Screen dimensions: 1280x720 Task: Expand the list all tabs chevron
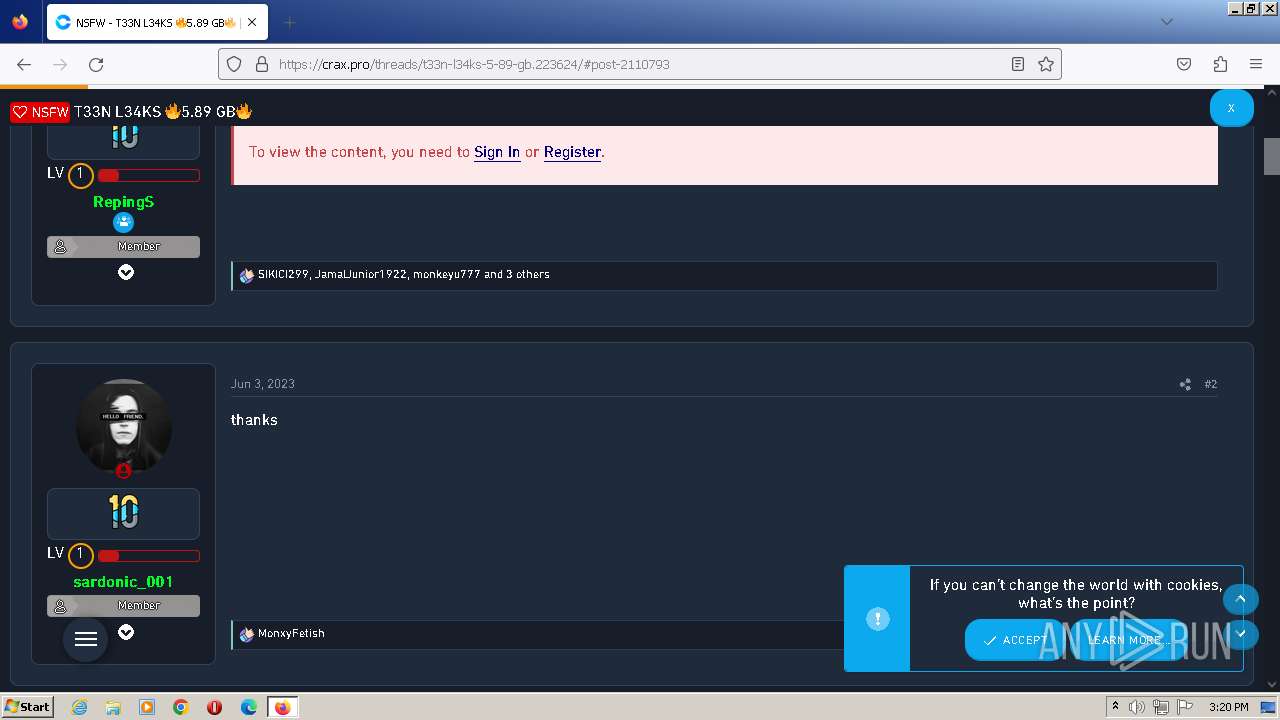point(1166,22)
